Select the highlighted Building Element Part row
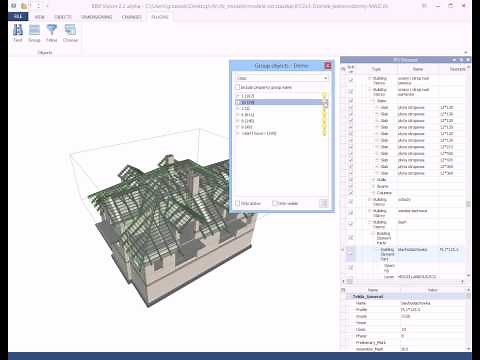 pyautogui.click(x=405, y=254)
